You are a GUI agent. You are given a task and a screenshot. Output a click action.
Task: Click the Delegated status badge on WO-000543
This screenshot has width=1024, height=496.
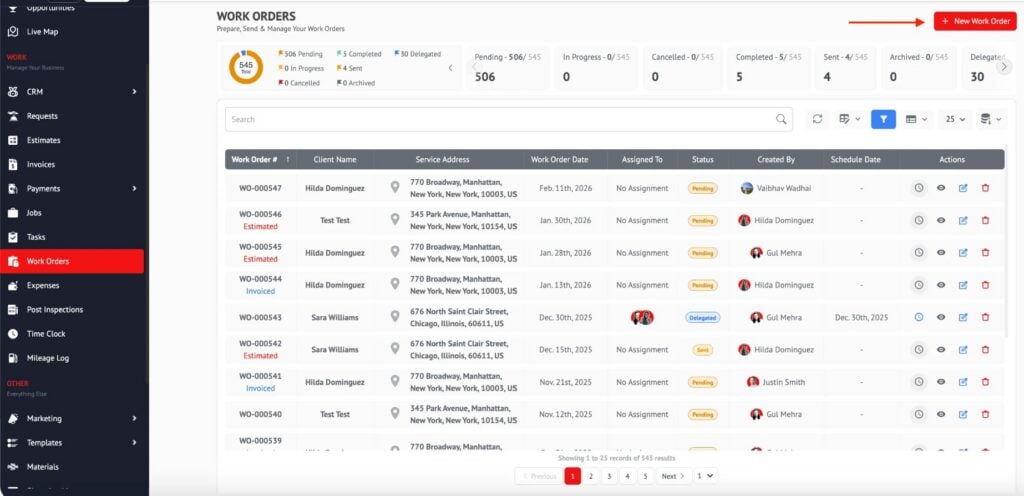(x=703, y=318)
